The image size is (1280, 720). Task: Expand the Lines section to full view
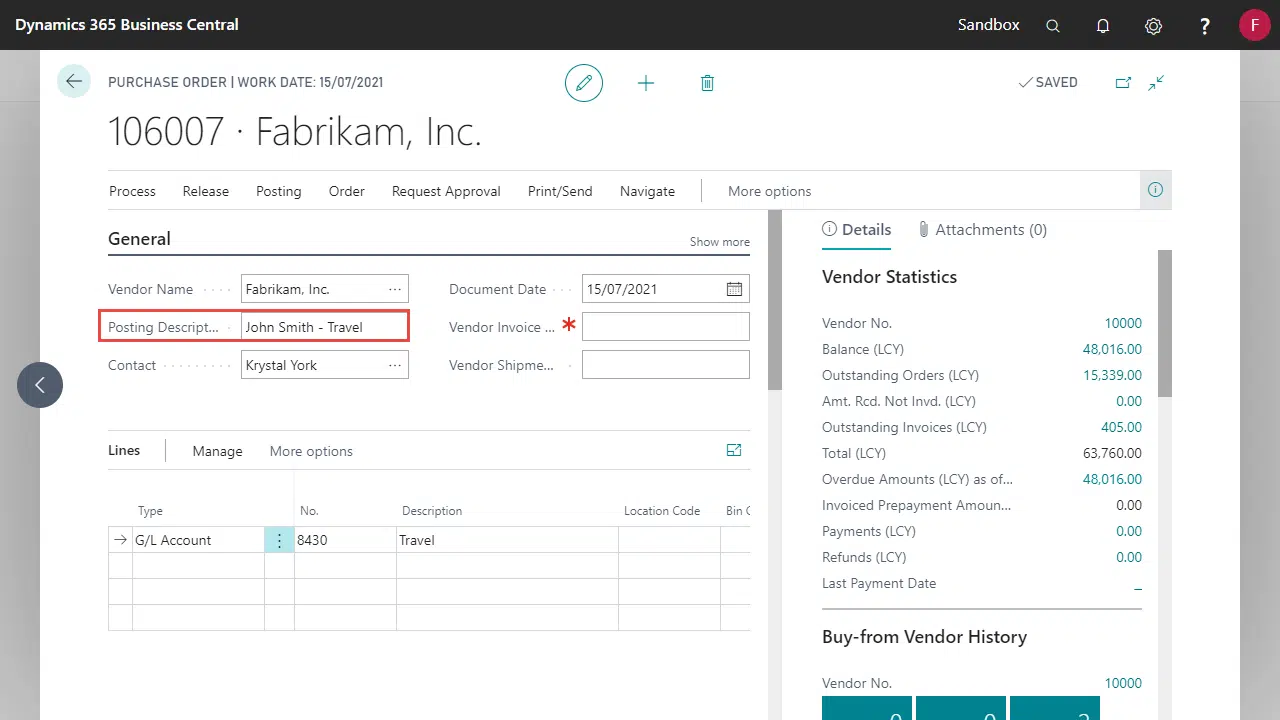point(734,451)
